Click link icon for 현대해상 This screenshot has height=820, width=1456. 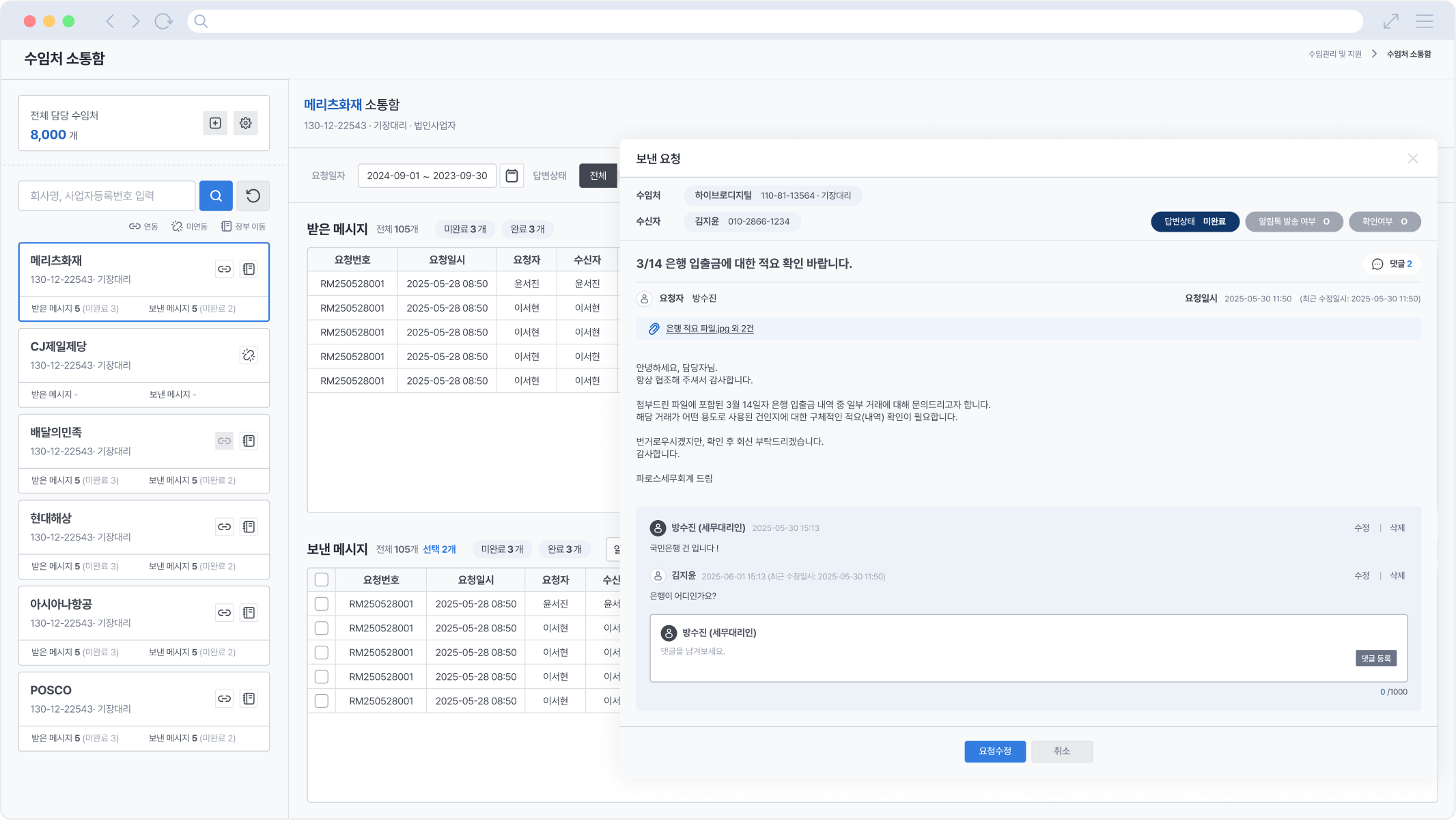pyautogui.click(x=224, y=527)
